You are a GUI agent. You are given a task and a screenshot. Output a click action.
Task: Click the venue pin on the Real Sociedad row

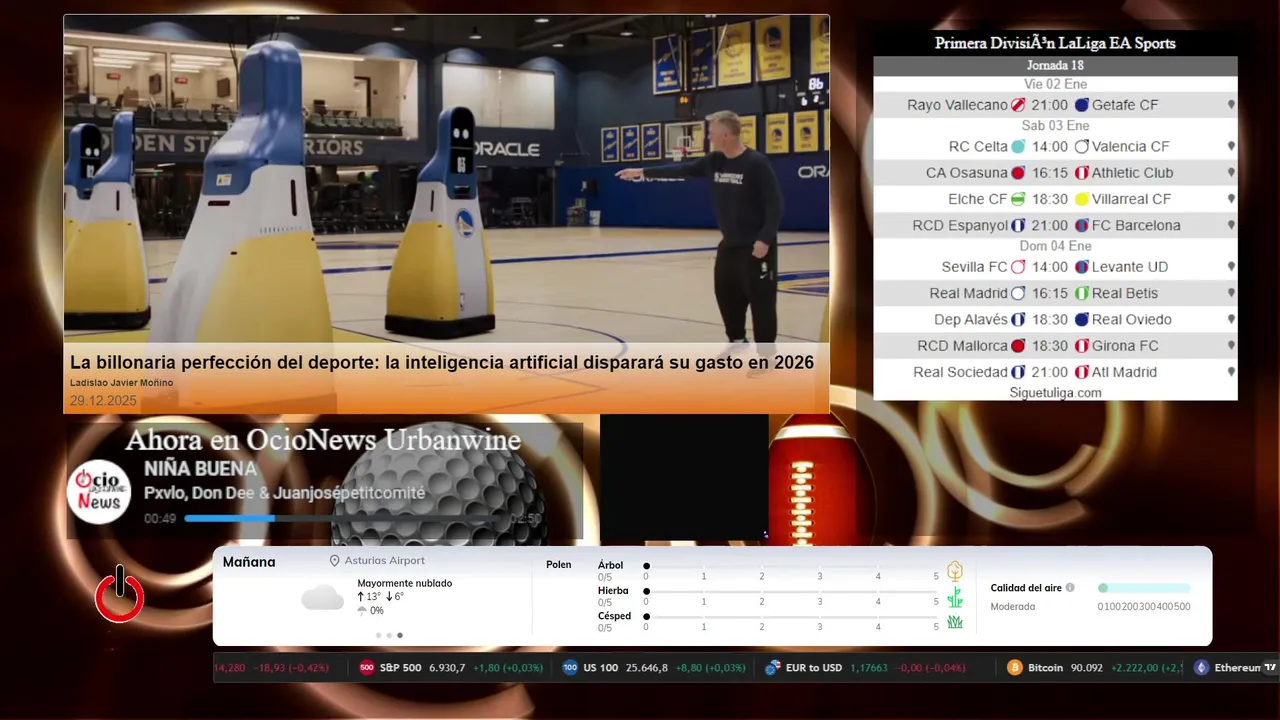[1231, 372]
